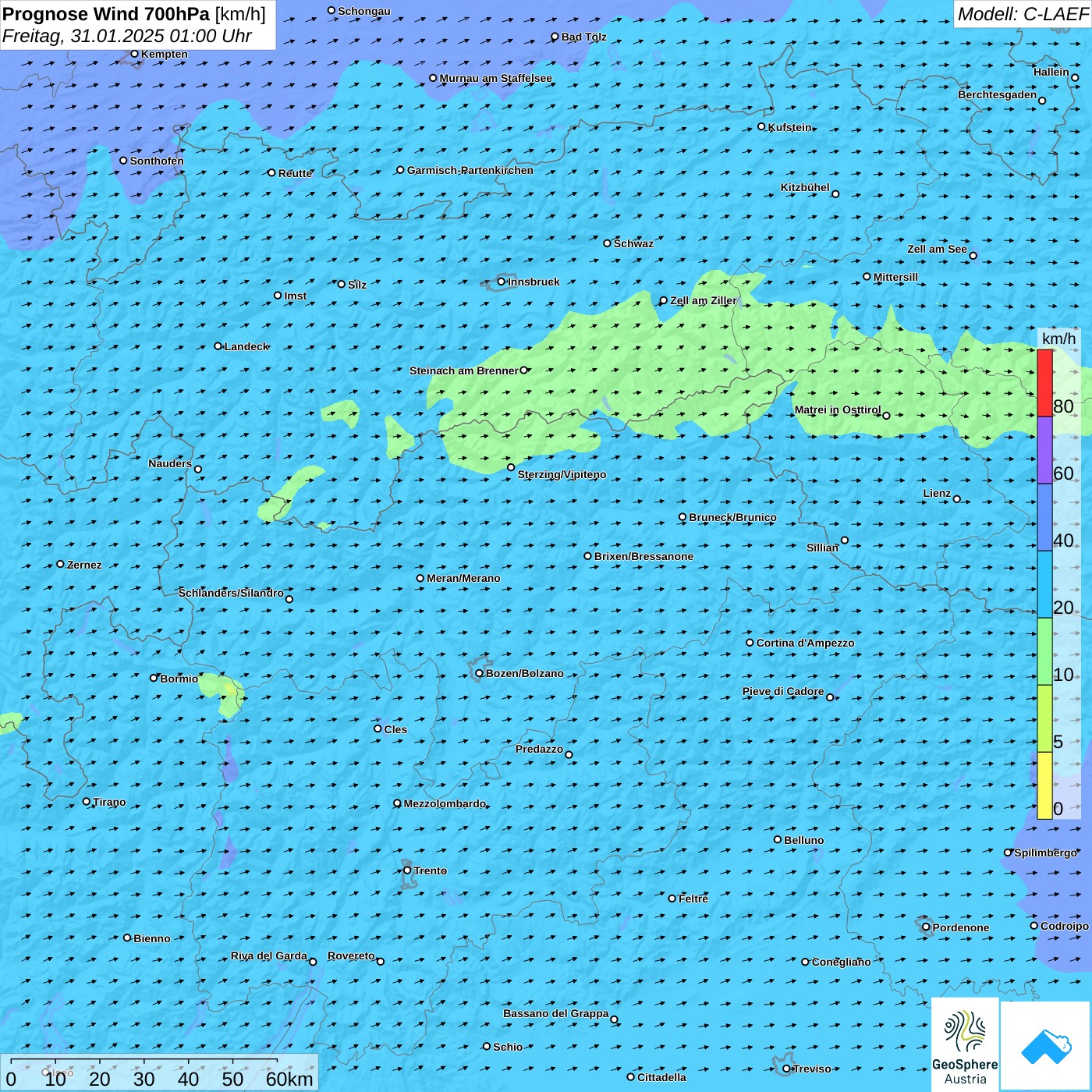Select the Kufstein marker circle

tap(762, 126)
